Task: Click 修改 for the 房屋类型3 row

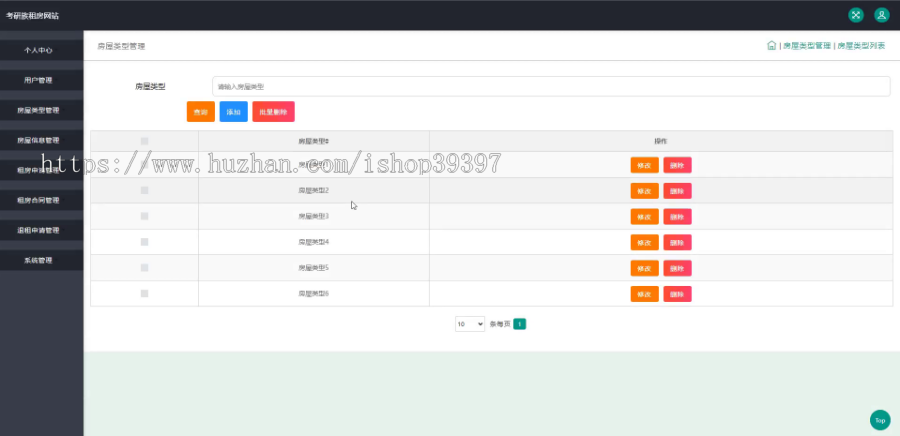Action: [645, 217]
